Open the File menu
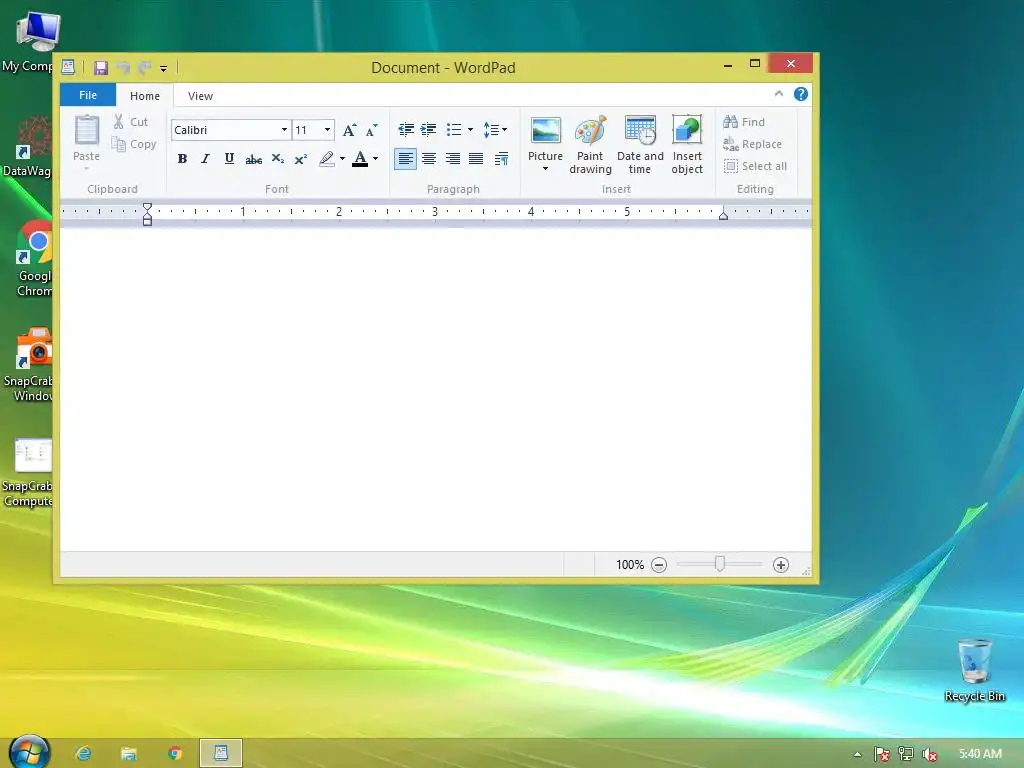 (x=88, y=95)
